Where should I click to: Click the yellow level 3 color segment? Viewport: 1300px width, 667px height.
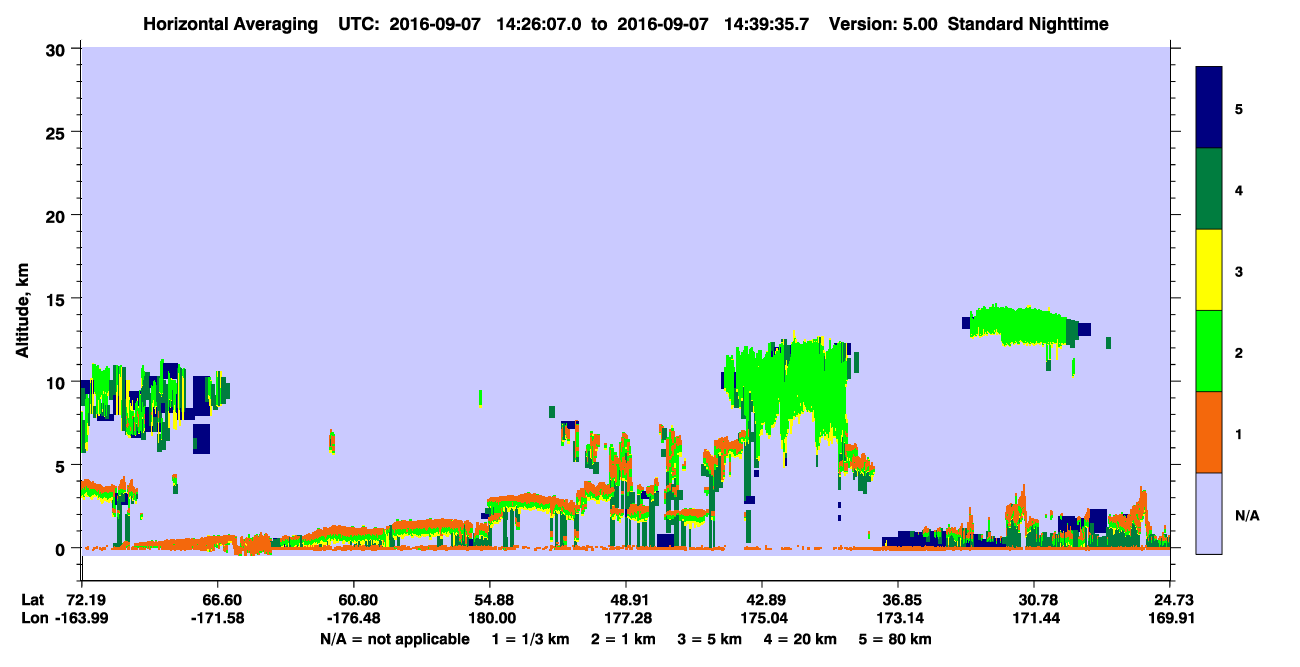(x=1209, y=270)
